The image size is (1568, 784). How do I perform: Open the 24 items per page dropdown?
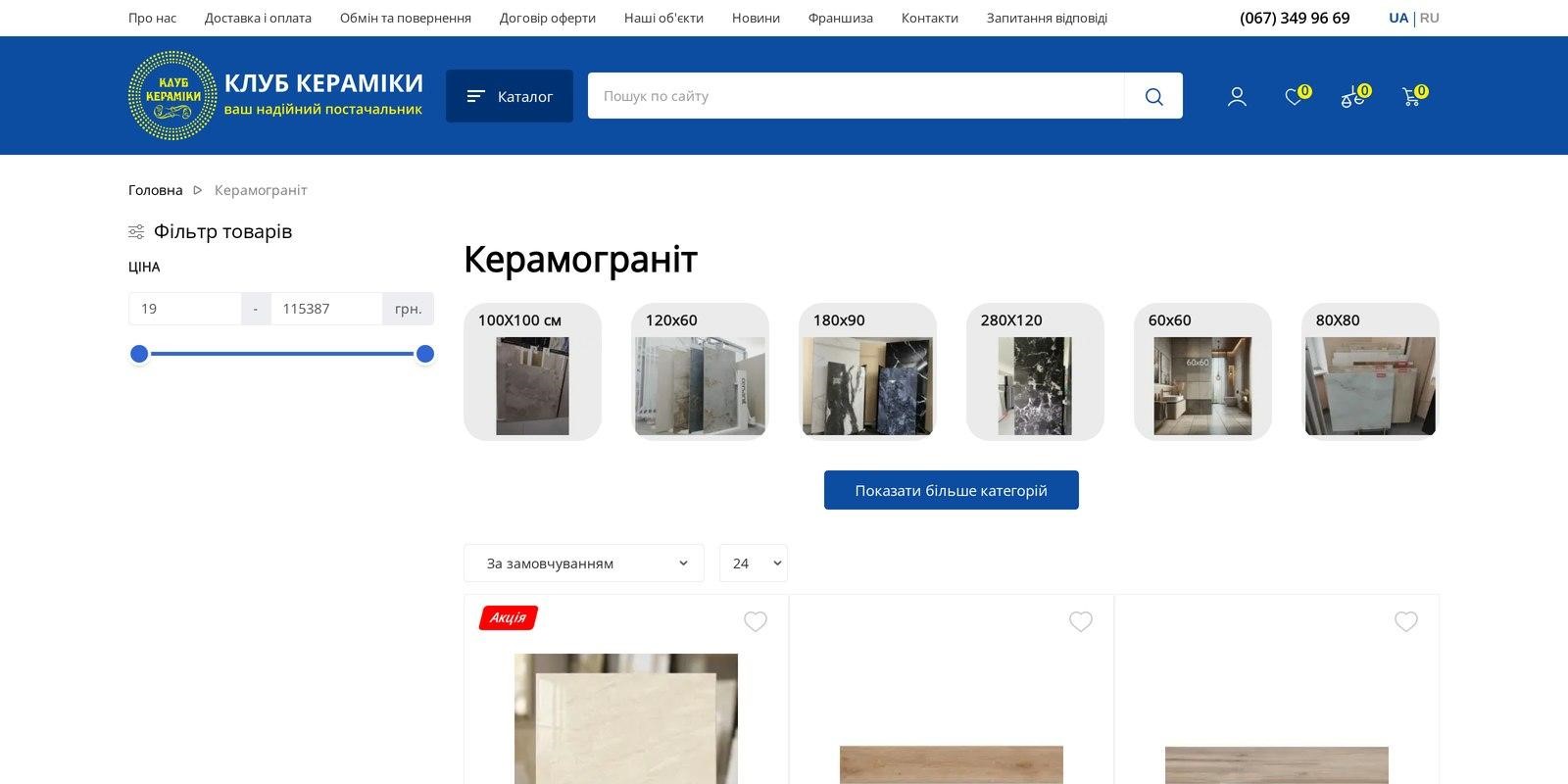coord(754,563)
